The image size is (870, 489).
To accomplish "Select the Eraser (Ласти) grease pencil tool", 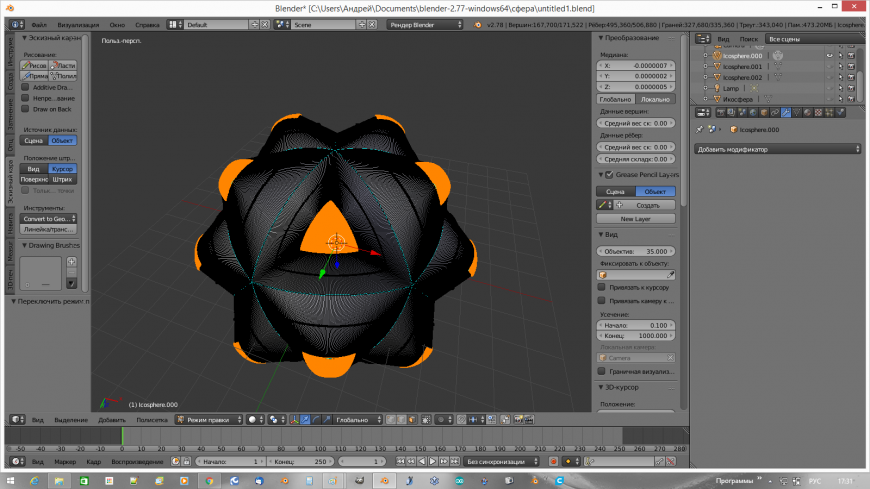I will pyautogui.click(x=63, y=65).
